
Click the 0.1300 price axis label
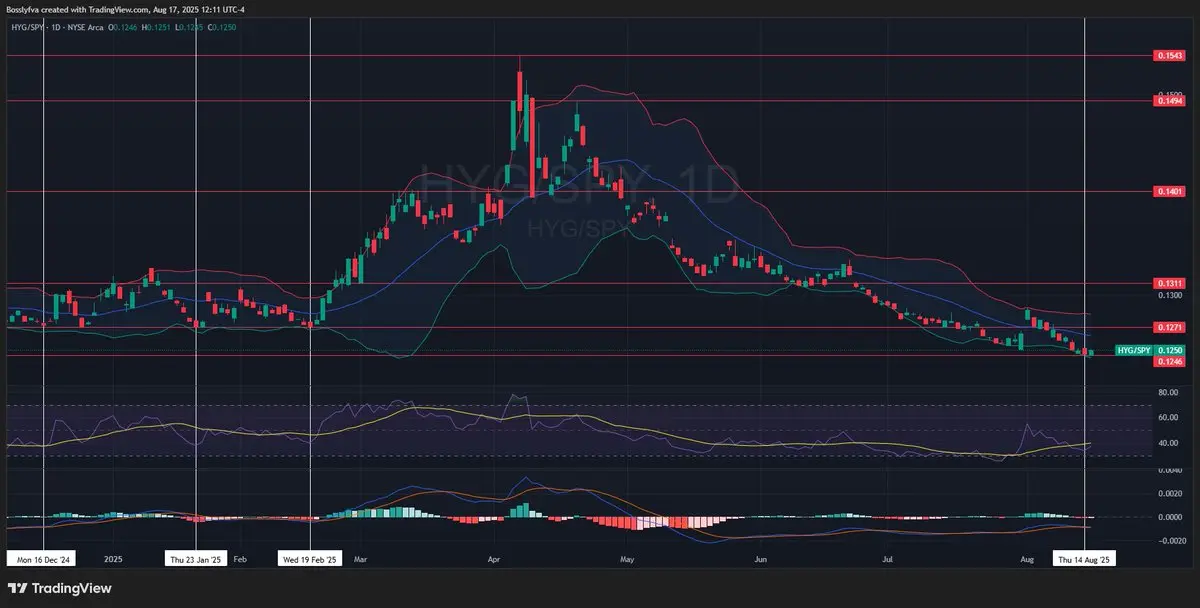click(x=1170, y=295)
